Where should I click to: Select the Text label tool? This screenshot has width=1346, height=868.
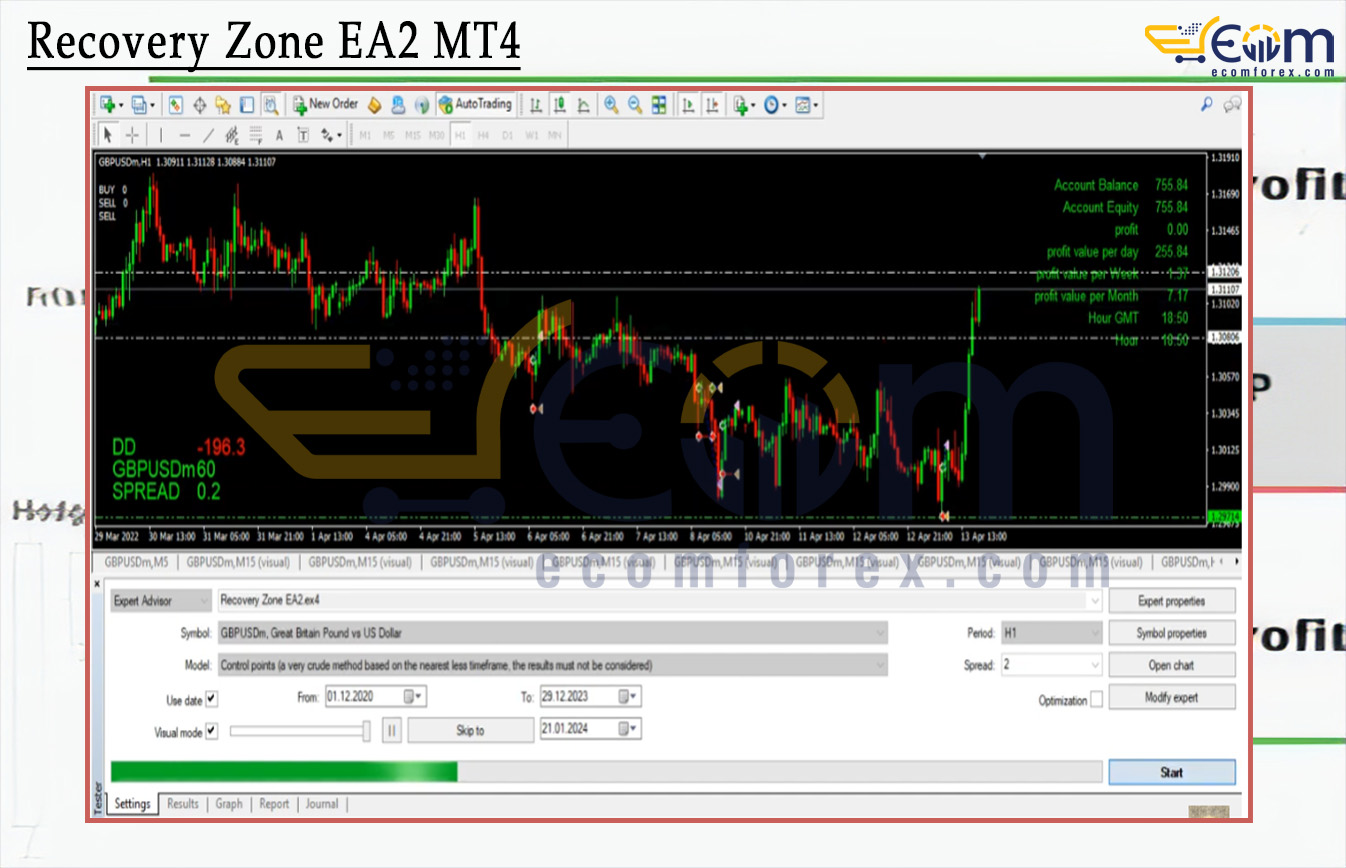[x=279, y=135]
